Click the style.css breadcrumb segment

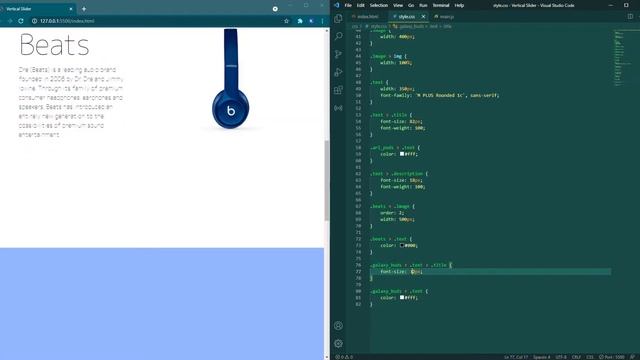[378, 26]
